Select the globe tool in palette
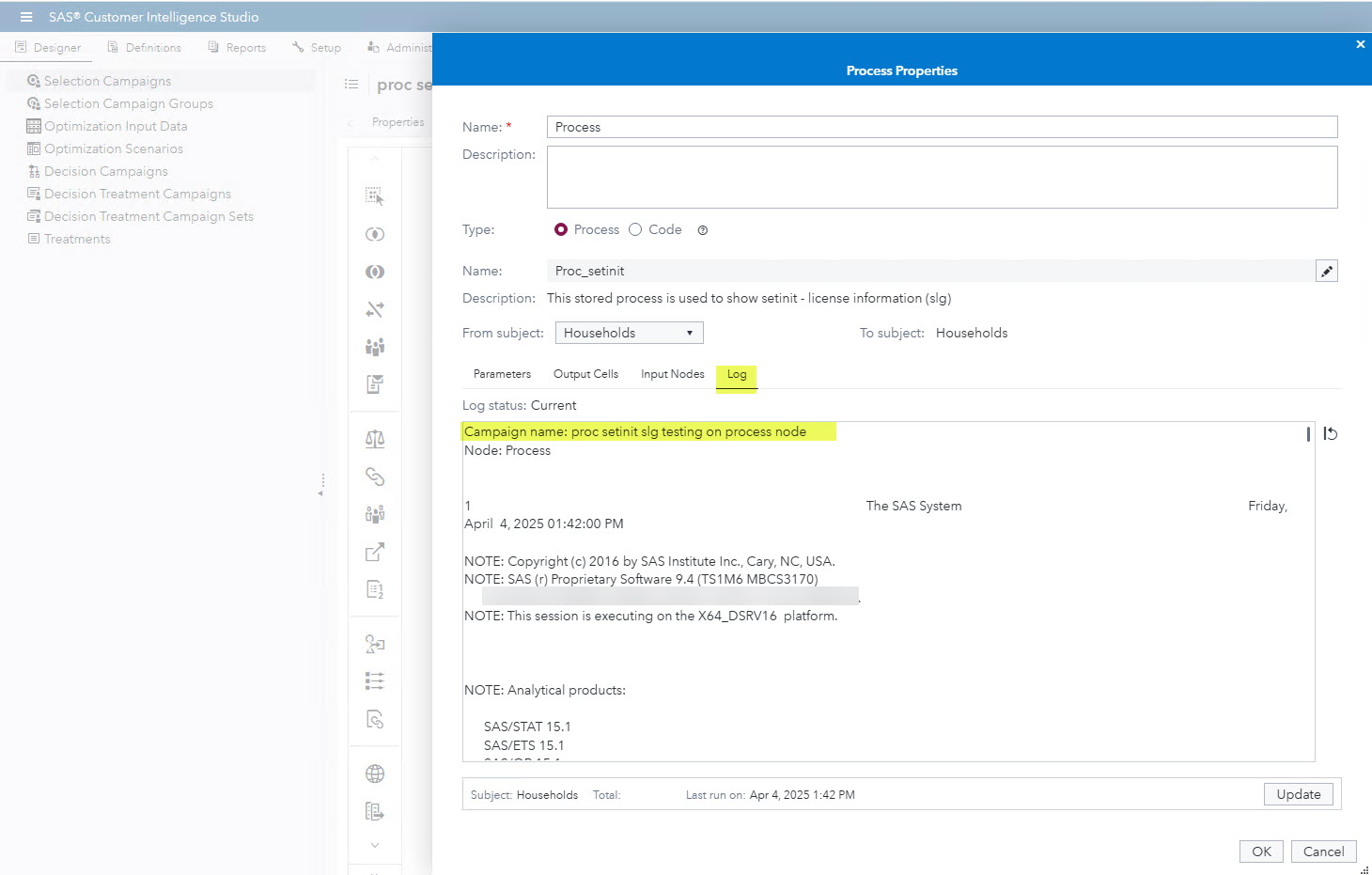Image resolution: width=1372 pixels, height=875 pixels. click(x=375, y=773)
